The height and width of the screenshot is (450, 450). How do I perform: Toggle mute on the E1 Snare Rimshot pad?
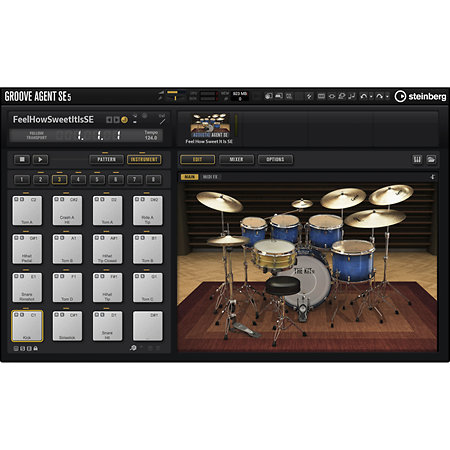tap(16, 276)
